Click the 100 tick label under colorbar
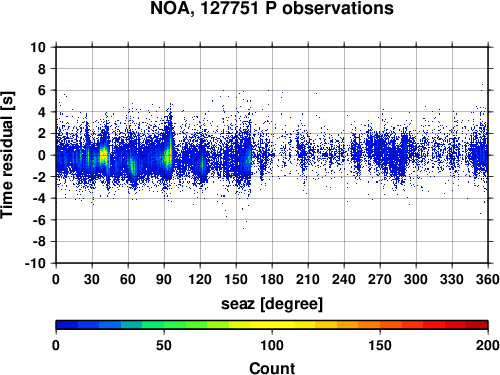This screenshot has height=375, width=500. tap(272, 345)
